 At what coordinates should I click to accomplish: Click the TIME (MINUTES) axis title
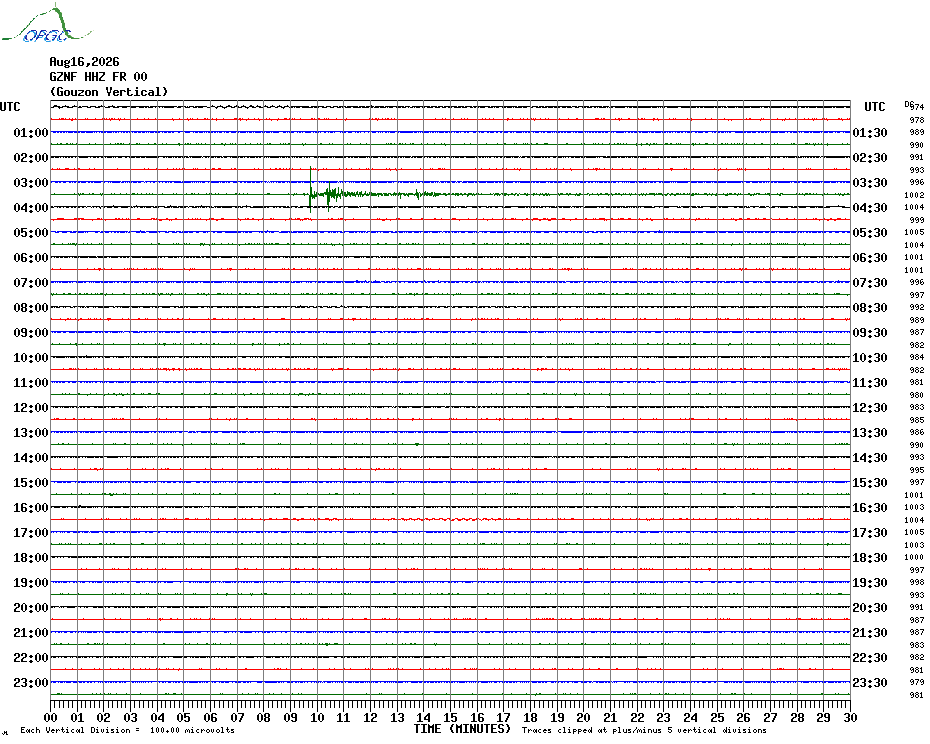click(x=463, y=729)
